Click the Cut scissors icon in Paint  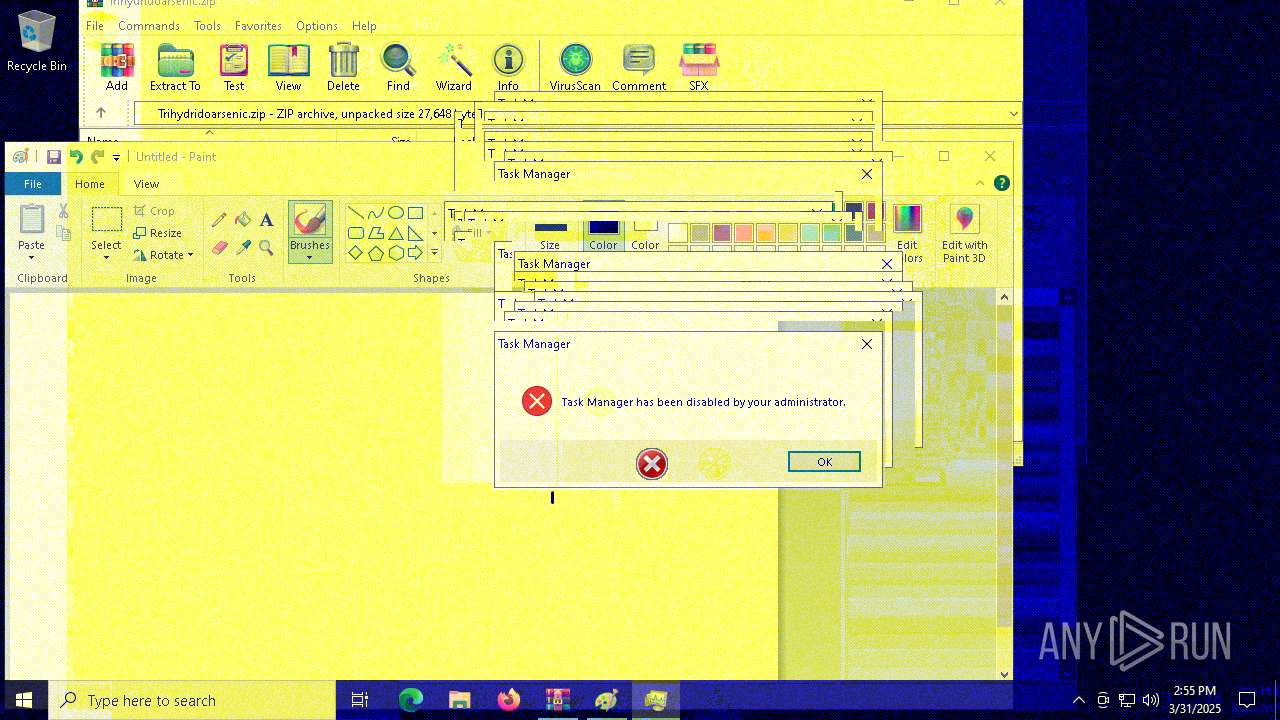pos(63,211)
